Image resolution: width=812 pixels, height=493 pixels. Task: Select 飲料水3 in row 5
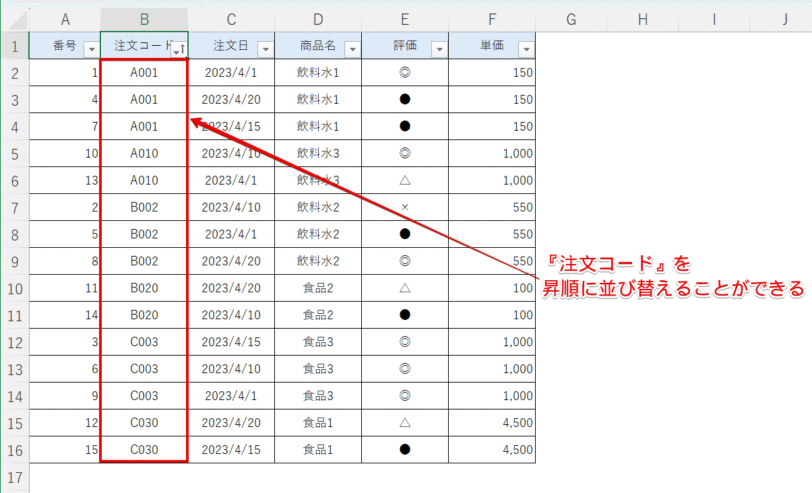(x=318, y=153)
